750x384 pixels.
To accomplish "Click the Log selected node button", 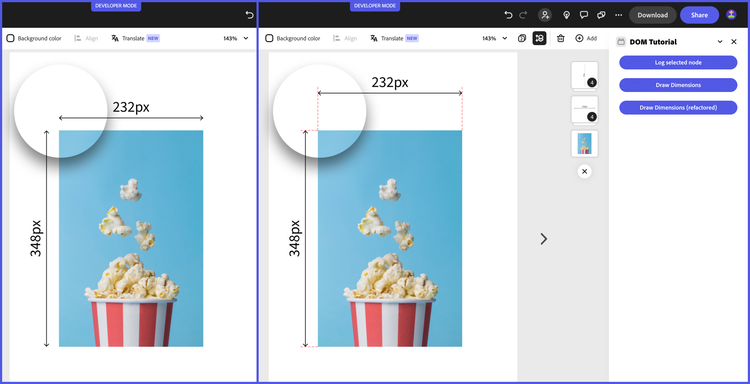I will tap(678, 62).
